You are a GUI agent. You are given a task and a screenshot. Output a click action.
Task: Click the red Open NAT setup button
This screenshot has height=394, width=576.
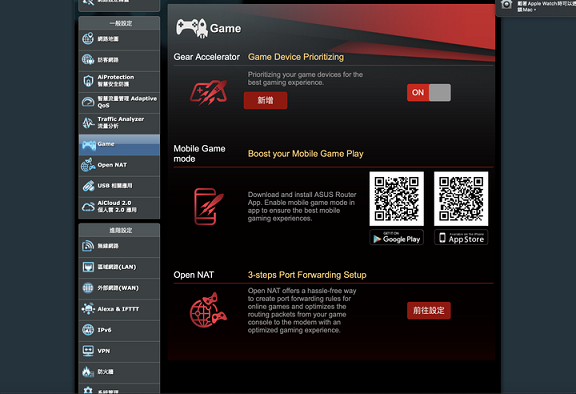click(x=428, y=311)
